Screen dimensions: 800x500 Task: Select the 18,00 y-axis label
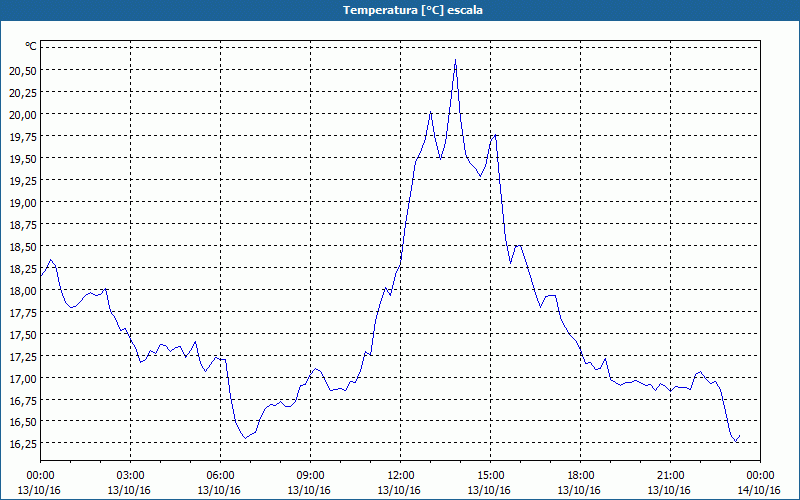23,290
